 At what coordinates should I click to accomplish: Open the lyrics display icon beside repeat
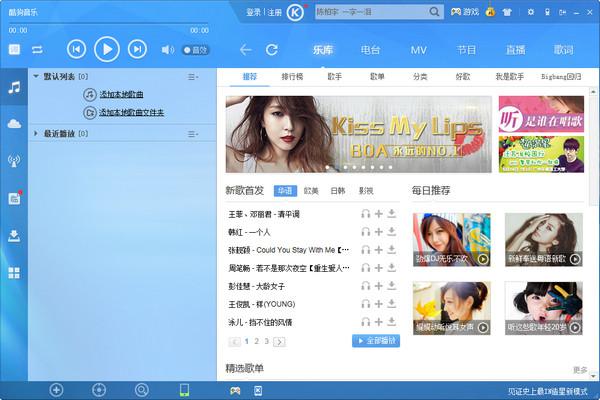click(15, 49)
